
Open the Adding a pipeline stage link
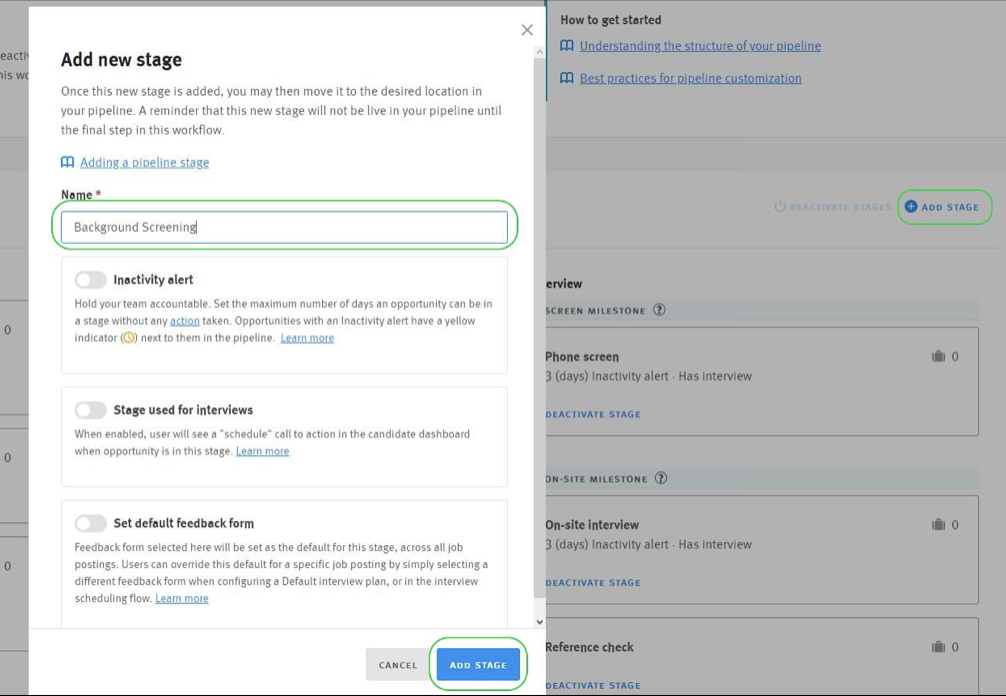tap(145, 162)
